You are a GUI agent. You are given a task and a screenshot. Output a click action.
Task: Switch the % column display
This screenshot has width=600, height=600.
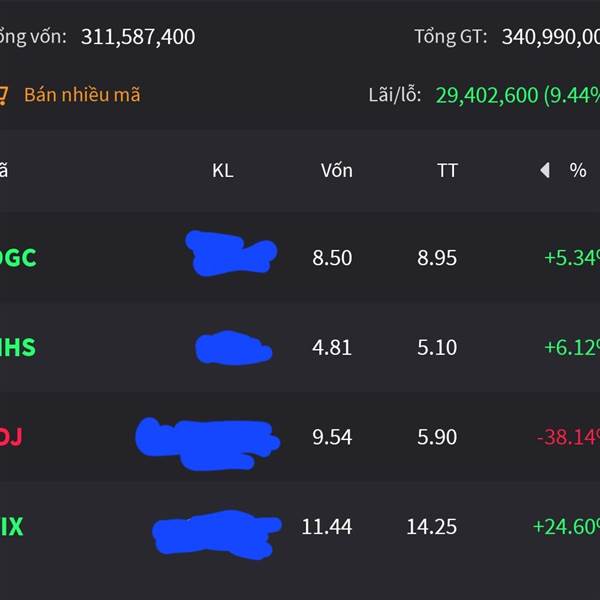point(577,170)
